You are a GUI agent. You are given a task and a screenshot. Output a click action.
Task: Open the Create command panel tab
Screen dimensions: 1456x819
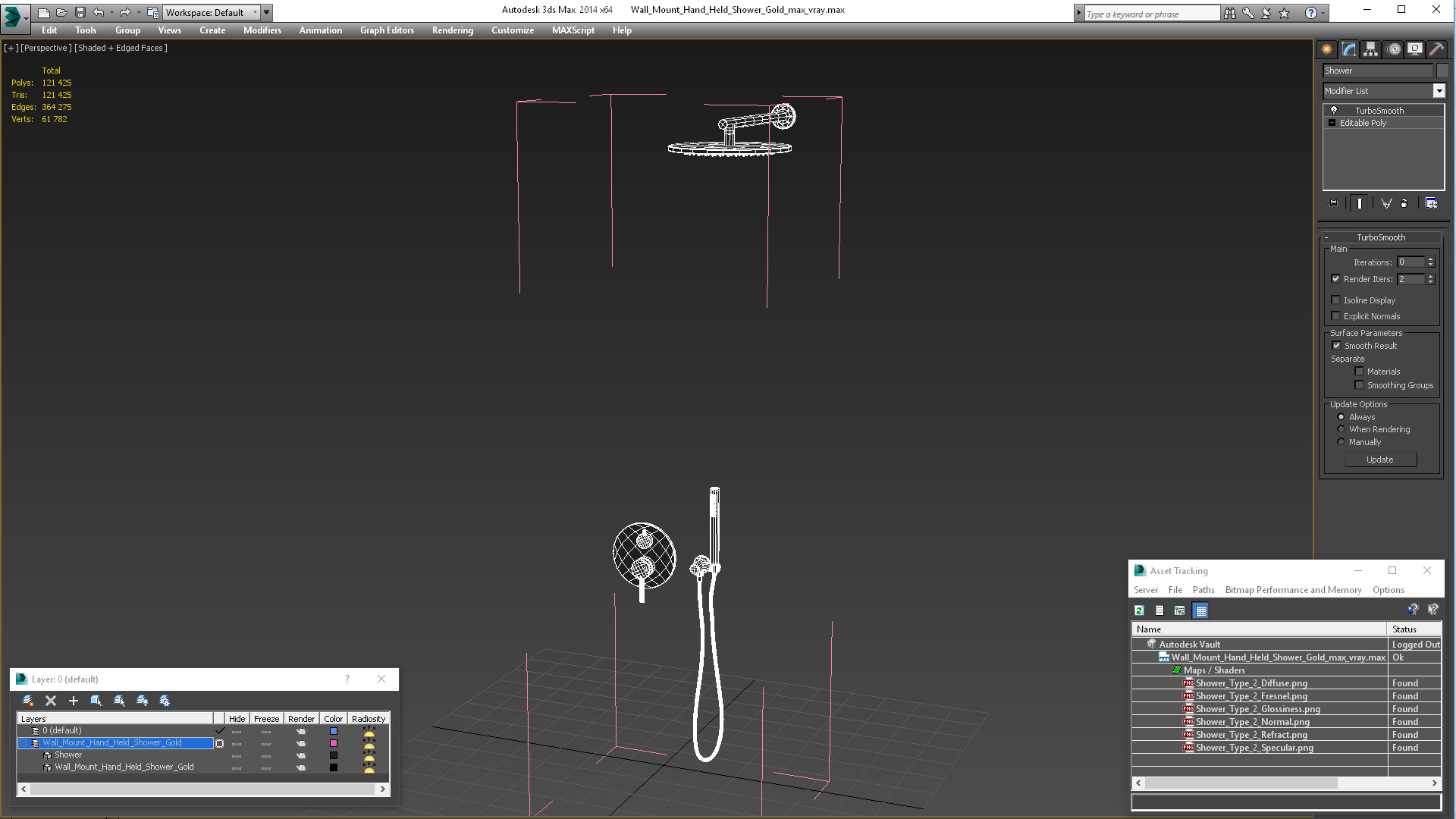pyautogui.click(x=1326, y=49)
